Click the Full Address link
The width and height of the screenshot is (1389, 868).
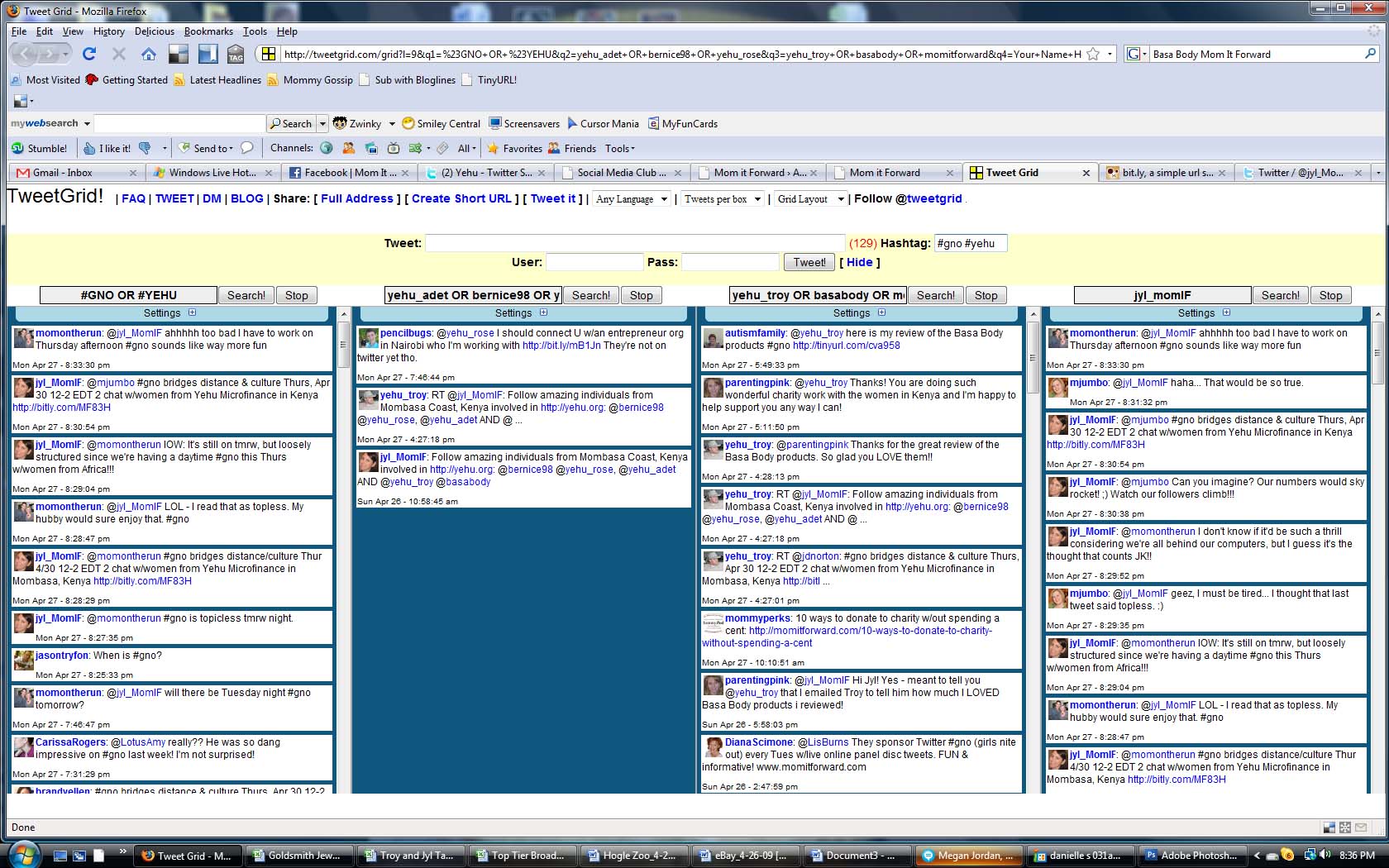click(357, 198)
